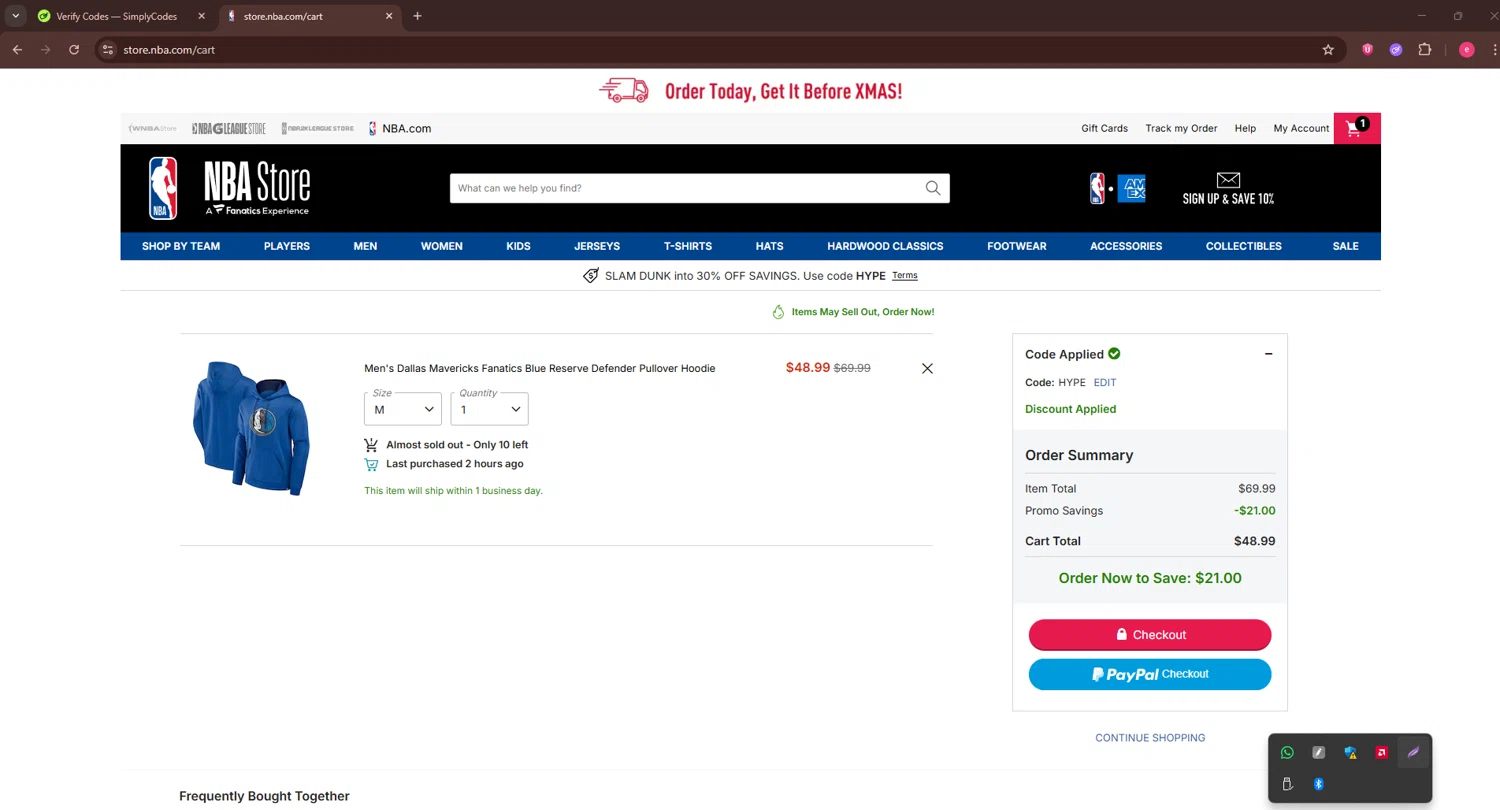1500x810 pixels.
Task: Click the red Checkout button
Action: (1150, 635)
